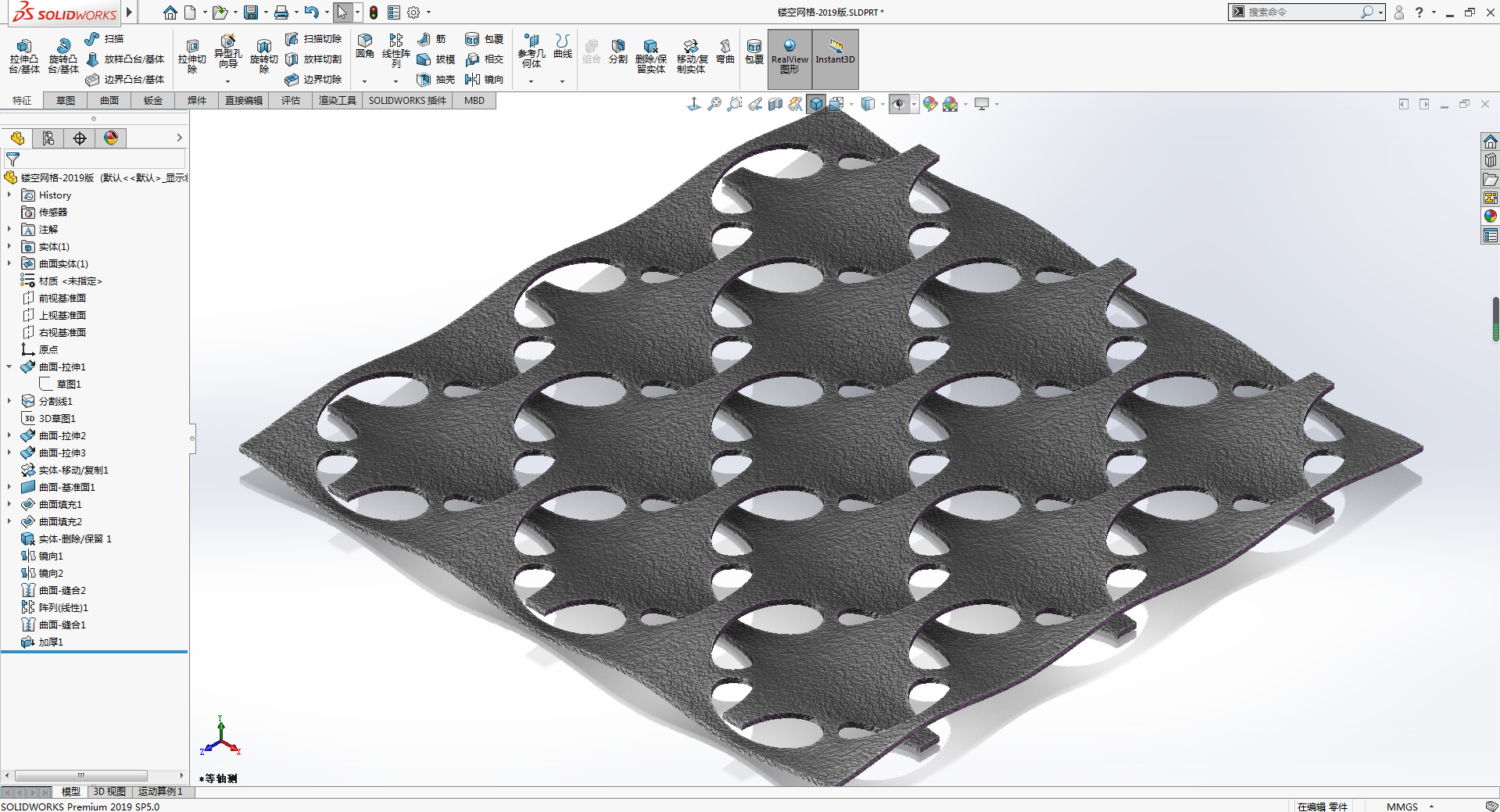Screen dimensions: 1500x812
Task: Open the Save button dropdown arrow
Action: click(266, 13)
